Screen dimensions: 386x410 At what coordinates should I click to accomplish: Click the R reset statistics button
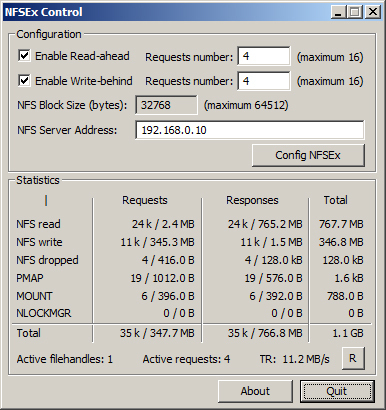[353, 358]
